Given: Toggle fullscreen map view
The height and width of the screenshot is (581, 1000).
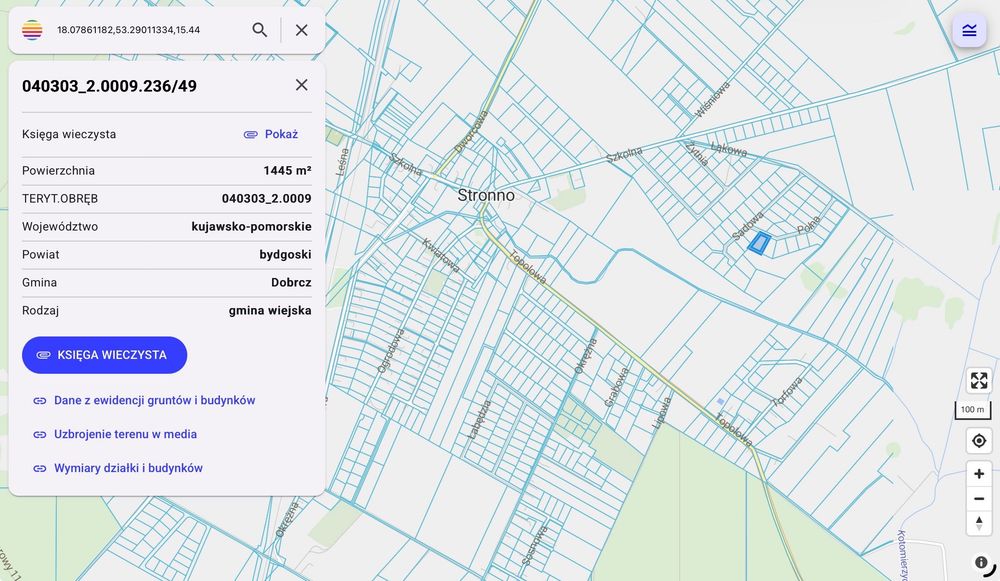Looking at the screenshot, I should pyautogui.click(x=979, y=381).
